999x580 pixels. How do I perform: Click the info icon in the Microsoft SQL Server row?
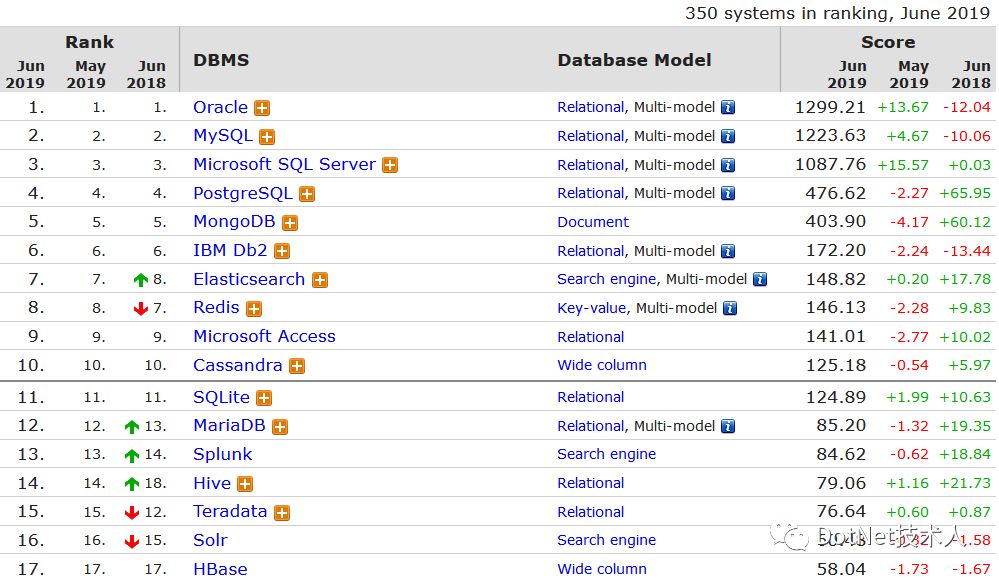(x=728, y=165)
